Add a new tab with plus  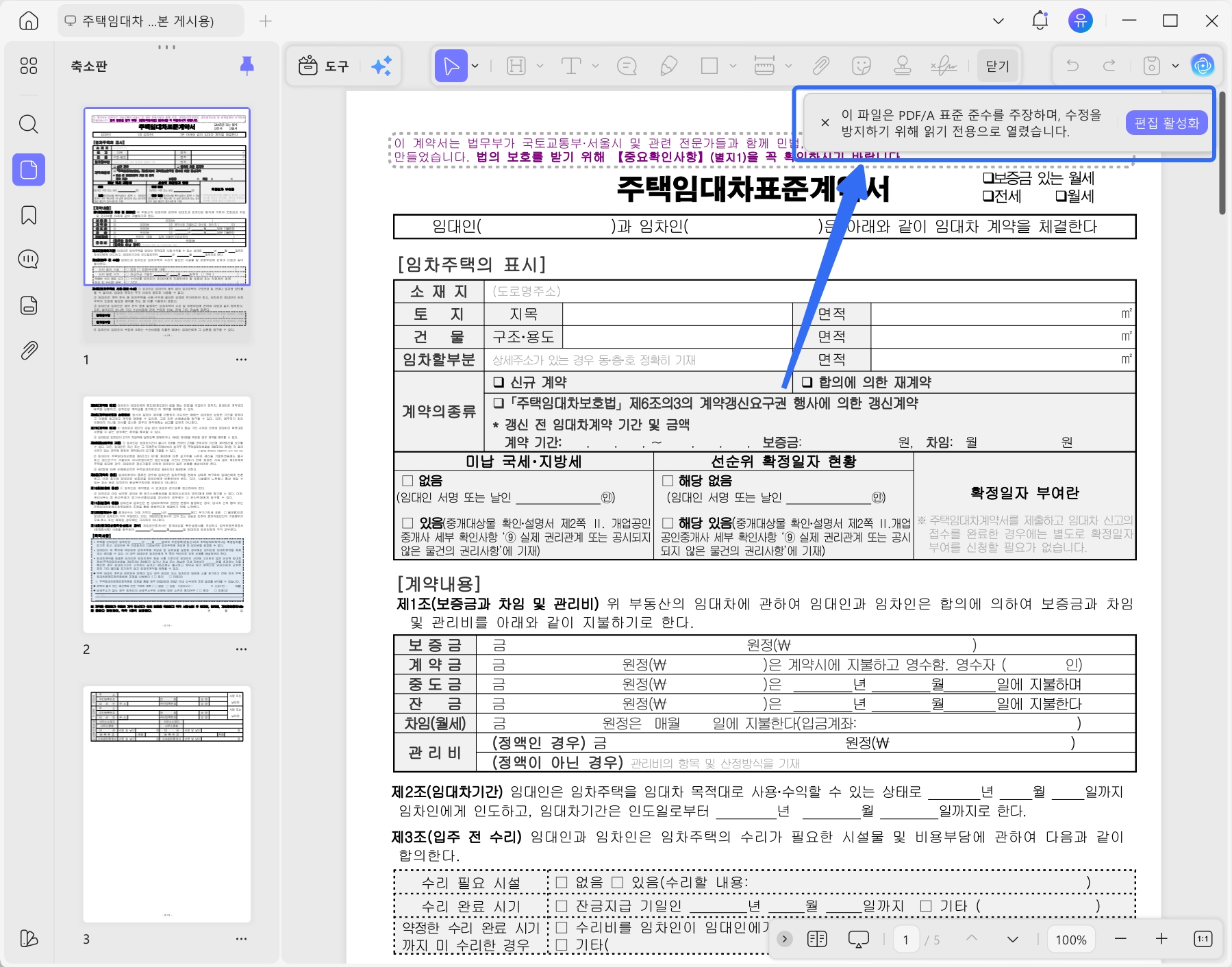[x=266, y=21]
